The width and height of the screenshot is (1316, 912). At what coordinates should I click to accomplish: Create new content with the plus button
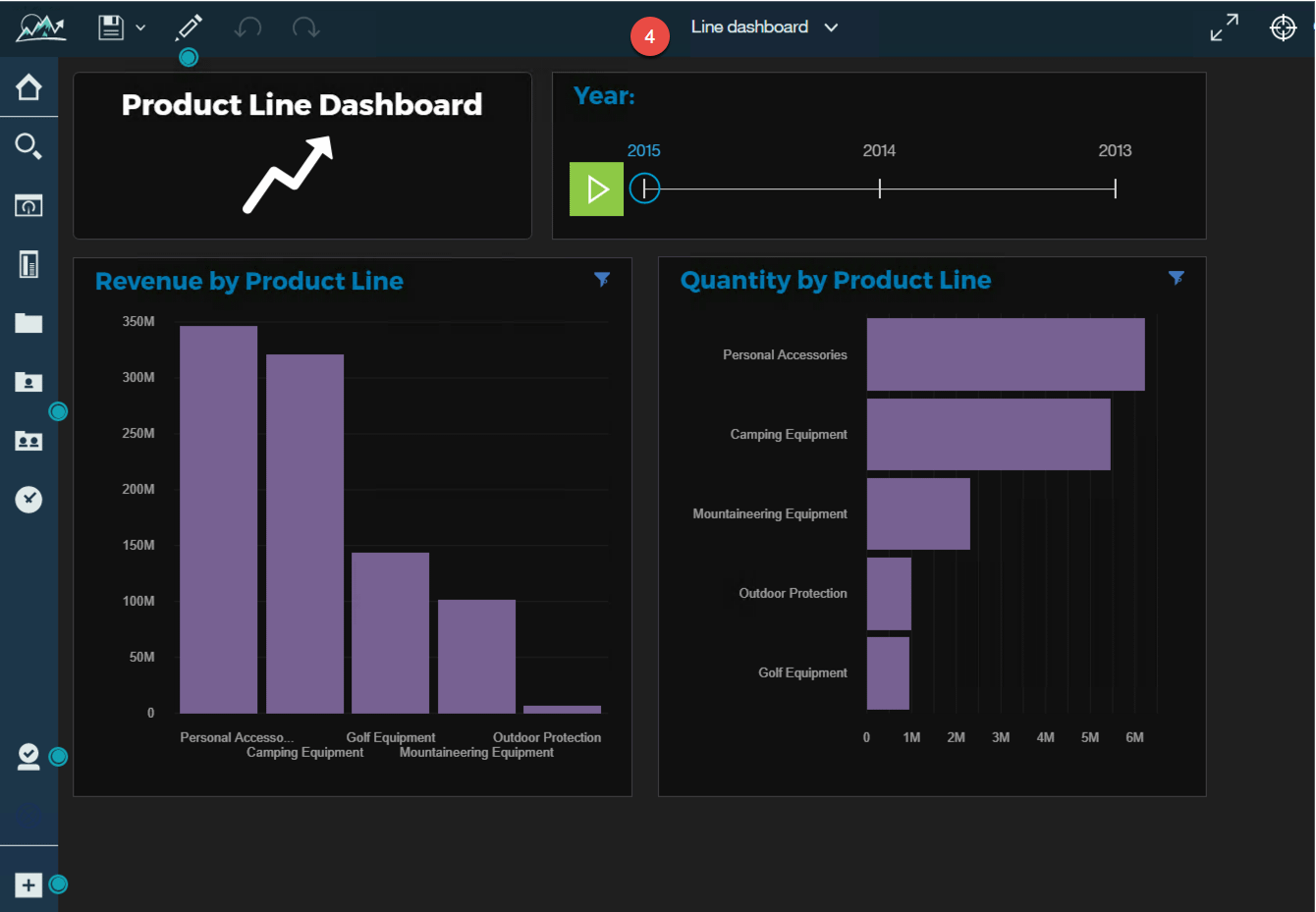(x=28, y=885)
